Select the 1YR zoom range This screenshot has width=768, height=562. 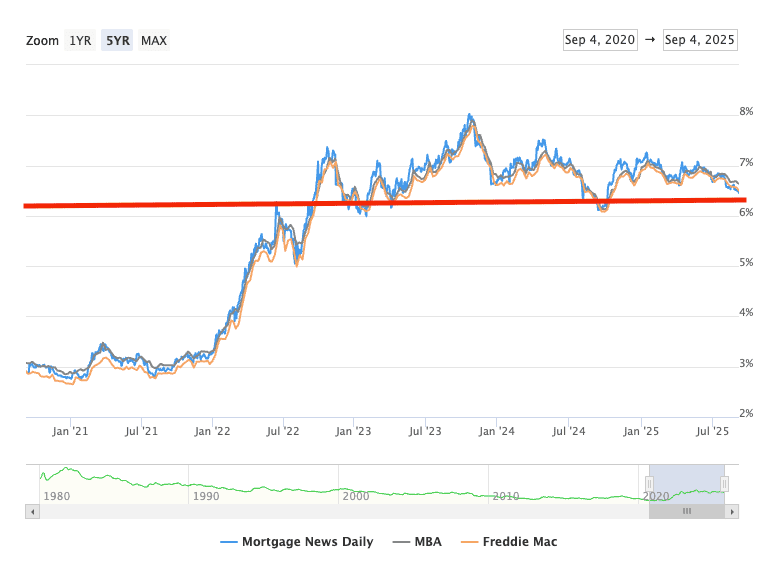pos(80,41)
